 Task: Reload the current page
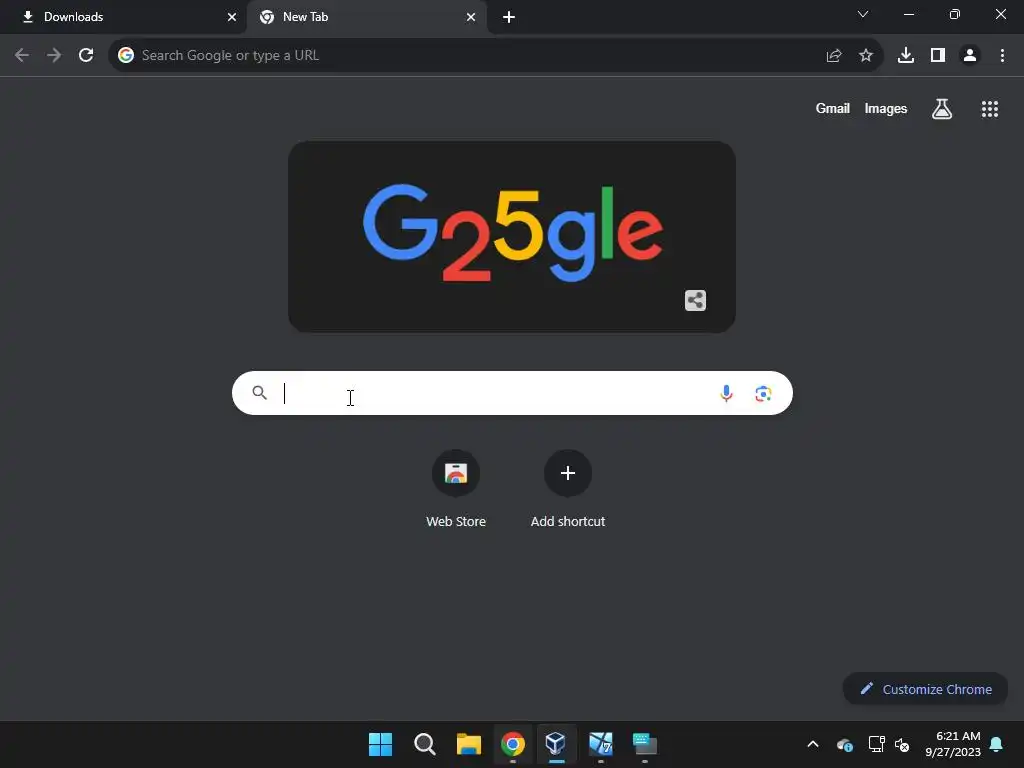coord(86,56)
